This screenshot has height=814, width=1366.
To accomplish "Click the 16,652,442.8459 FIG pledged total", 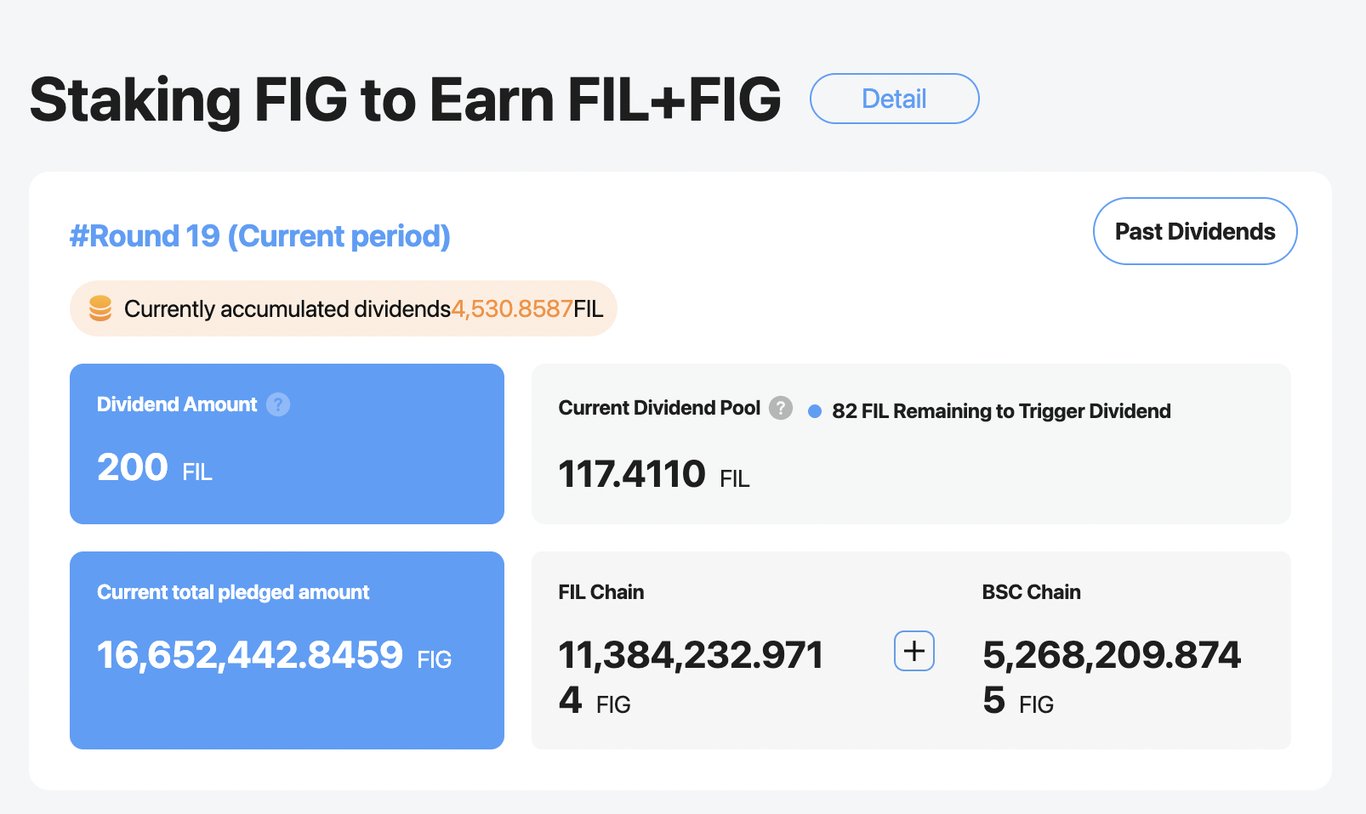I will click(x=250, y=656).
